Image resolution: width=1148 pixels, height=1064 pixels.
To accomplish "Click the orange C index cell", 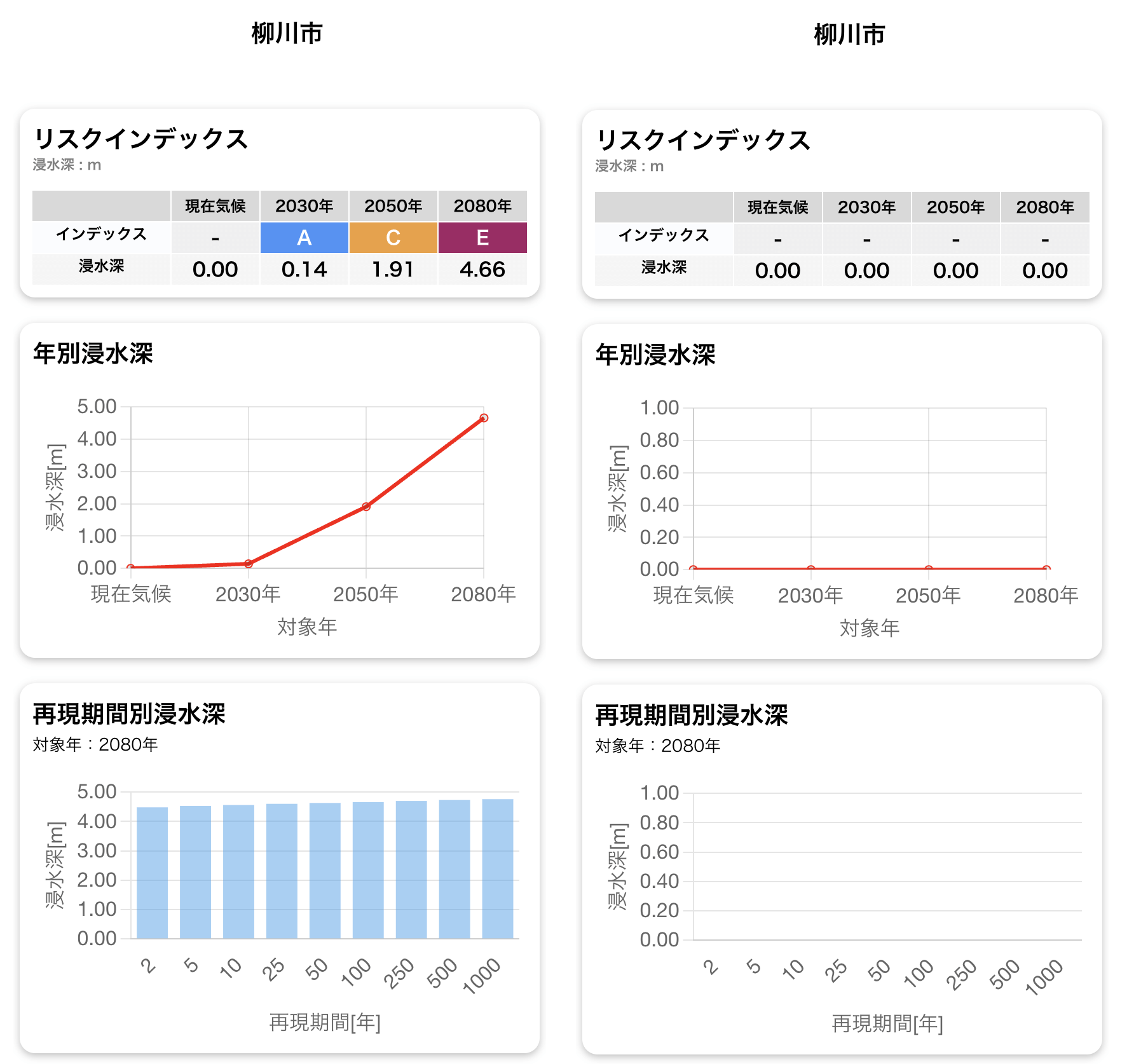I will (393, 238).
